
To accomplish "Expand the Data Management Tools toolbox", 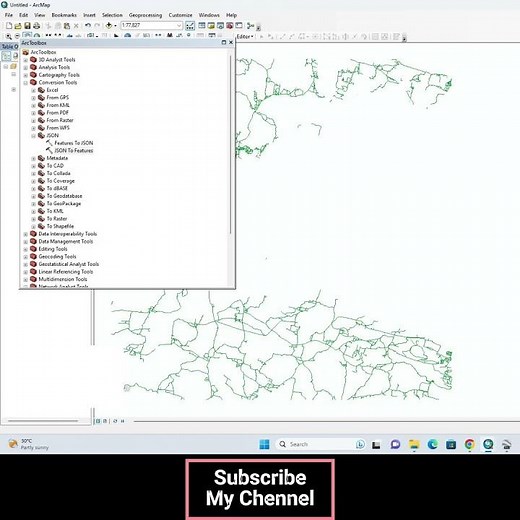I will pyautogui.click(x=26, y=242).
